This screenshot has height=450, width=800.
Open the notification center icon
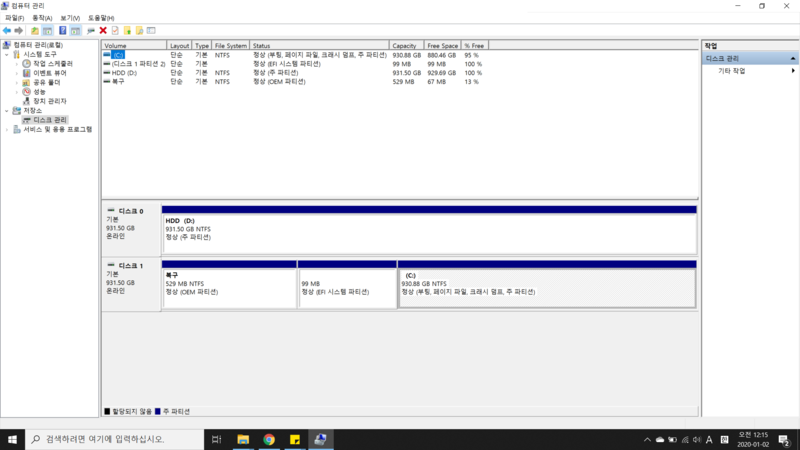pyautogui.click(x=784, y=440)
